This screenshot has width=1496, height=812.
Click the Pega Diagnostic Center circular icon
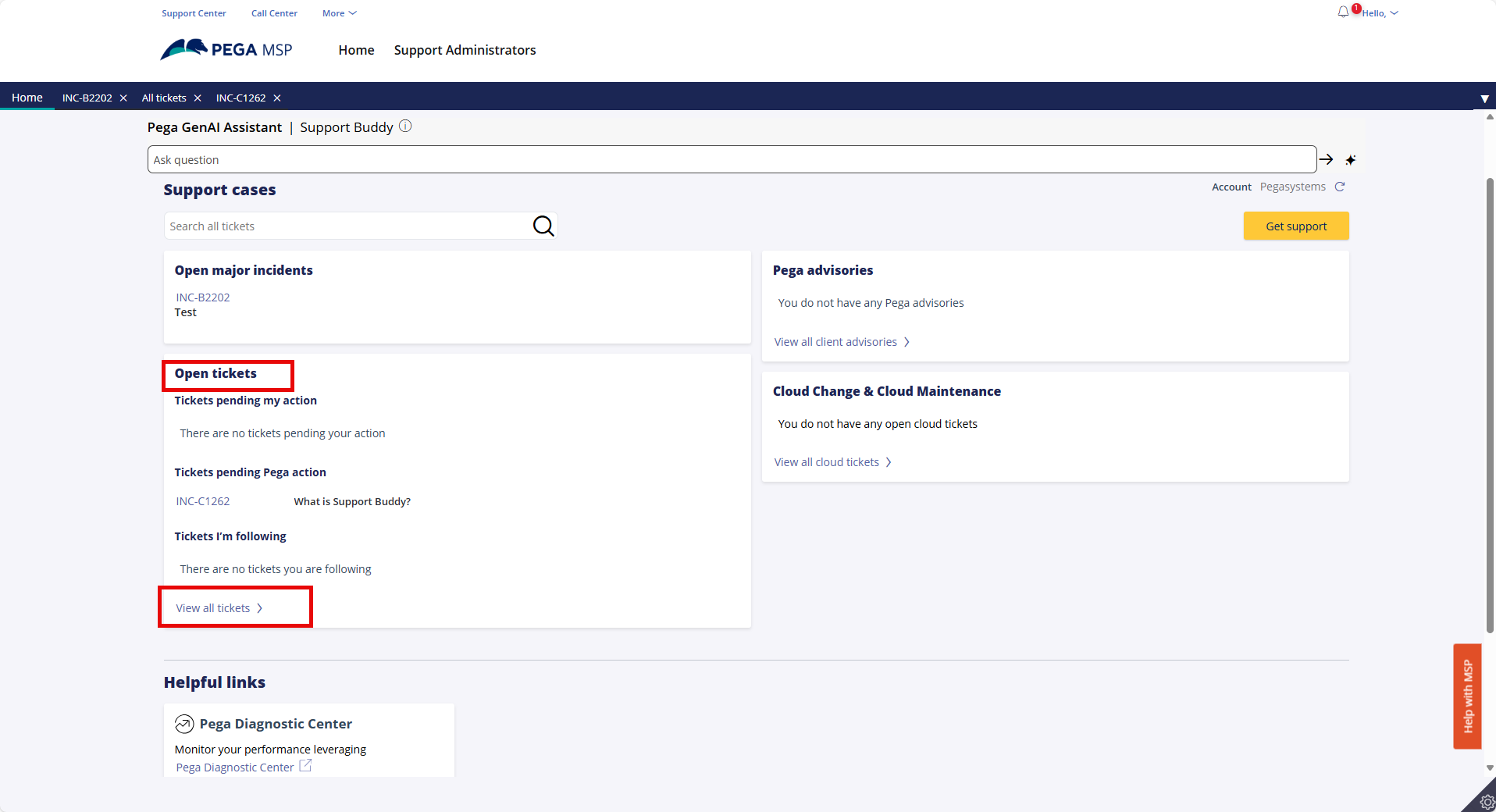[x=184, y=724]
